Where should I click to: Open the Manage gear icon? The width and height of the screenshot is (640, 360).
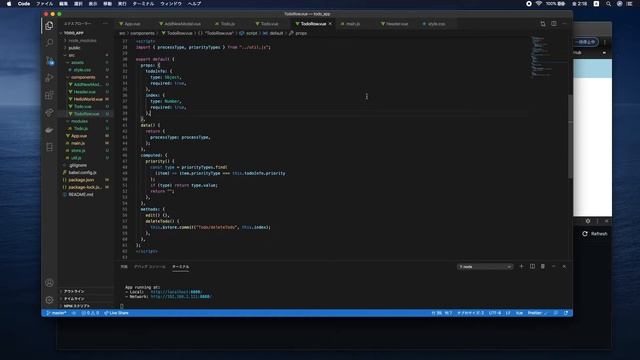pyautogui.click(x=49, y=300)
